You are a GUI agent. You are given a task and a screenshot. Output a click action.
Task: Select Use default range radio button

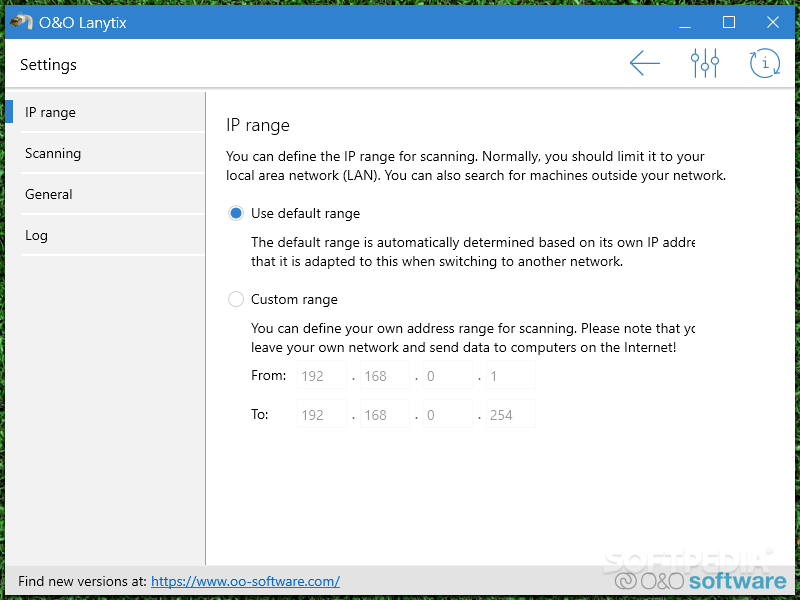pyautogui.click(x=236, y=213)
